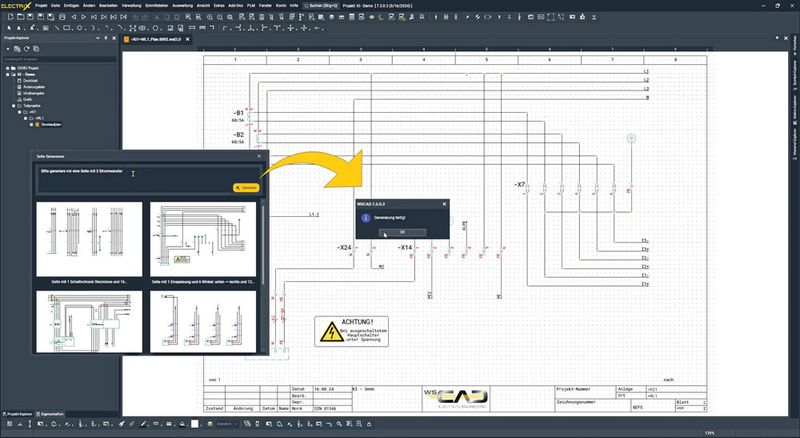Select thumbnail 'Seite mit 1 Schaltschrank Steckdose'
The image size is (800, 438).
89,239
